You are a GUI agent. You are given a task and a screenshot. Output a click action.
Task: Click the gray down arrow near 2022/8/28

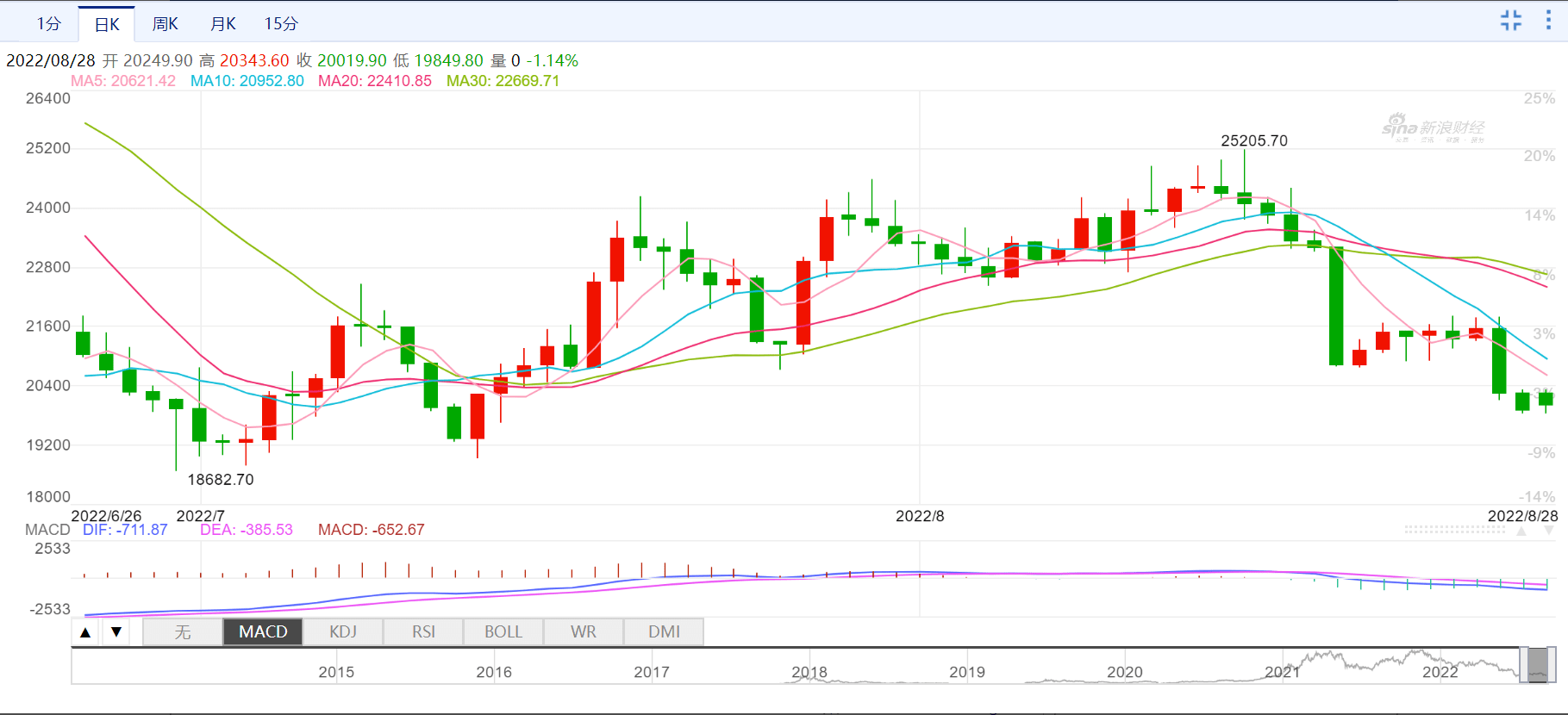coord(1549,531)
